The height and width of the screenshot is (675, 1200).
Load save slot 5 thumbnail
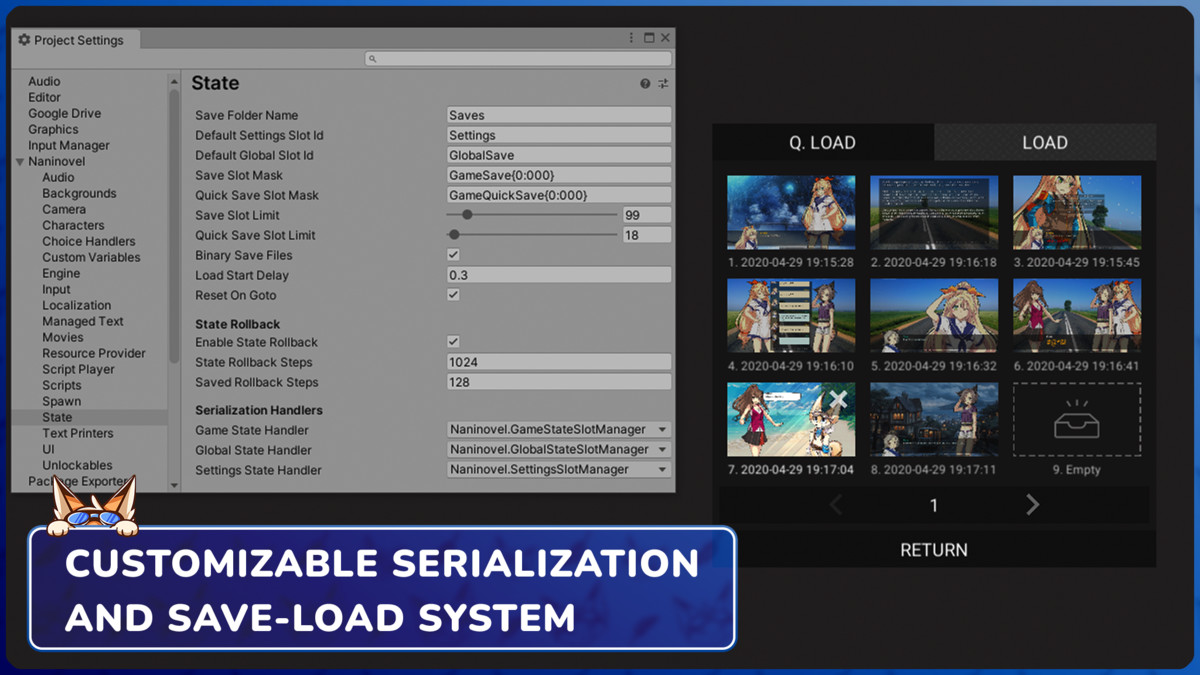tap(934, 315)
